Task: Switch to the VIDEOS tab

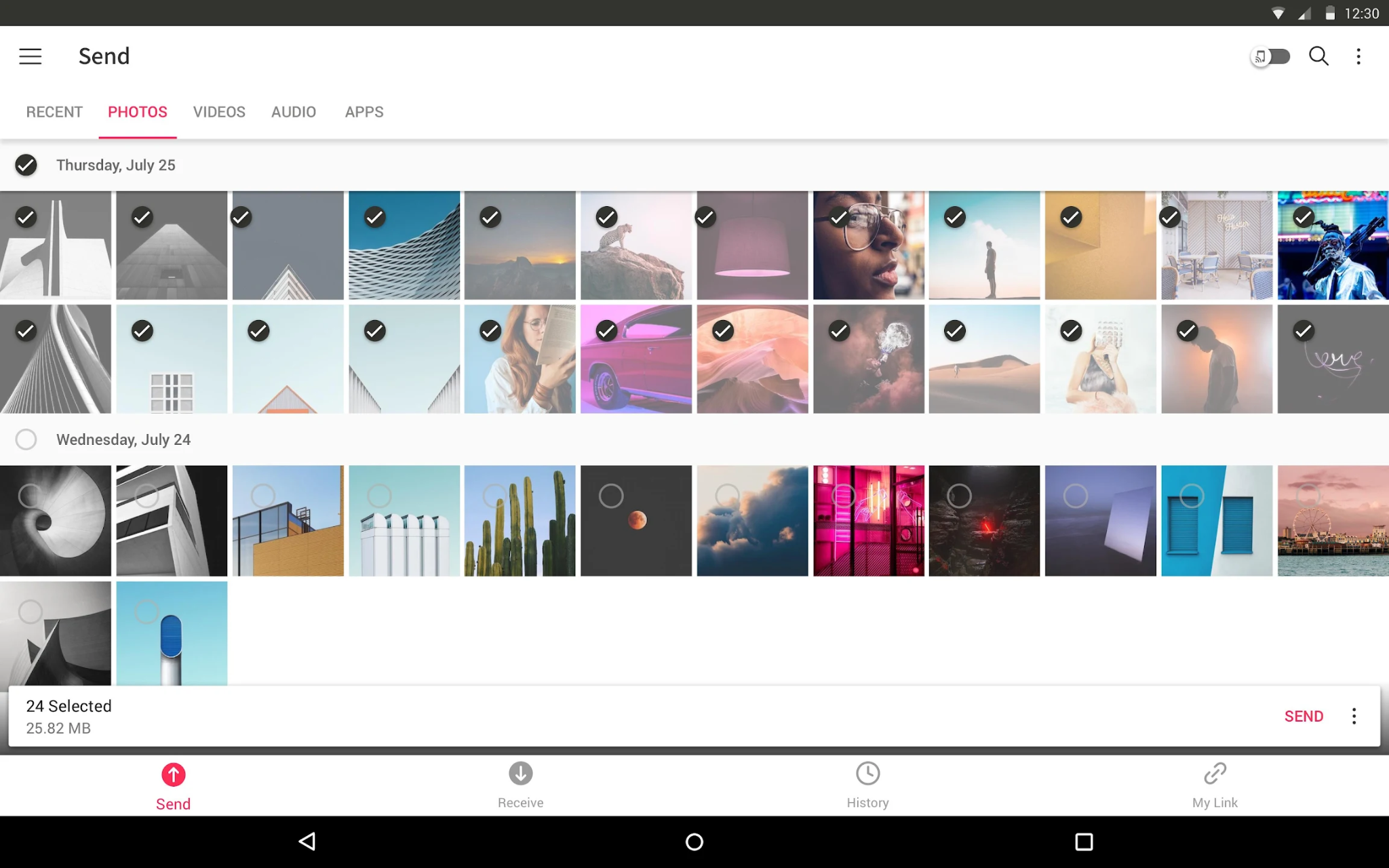Action: 219,112
